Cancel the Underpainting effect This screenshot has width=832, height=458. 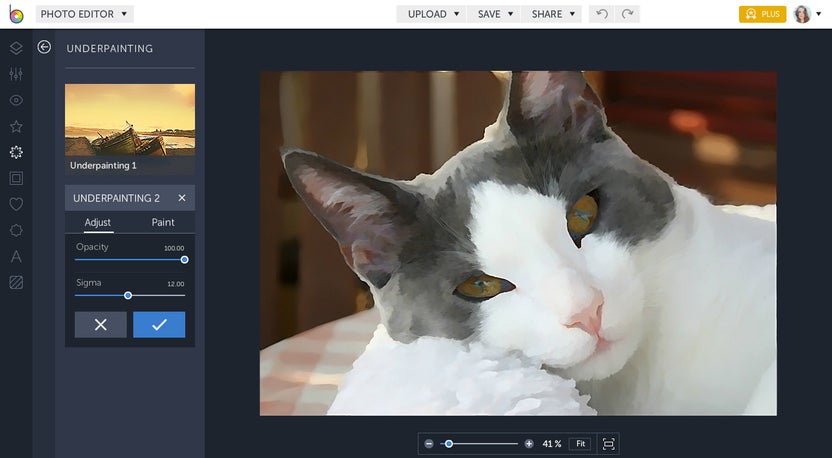[100, 325]
